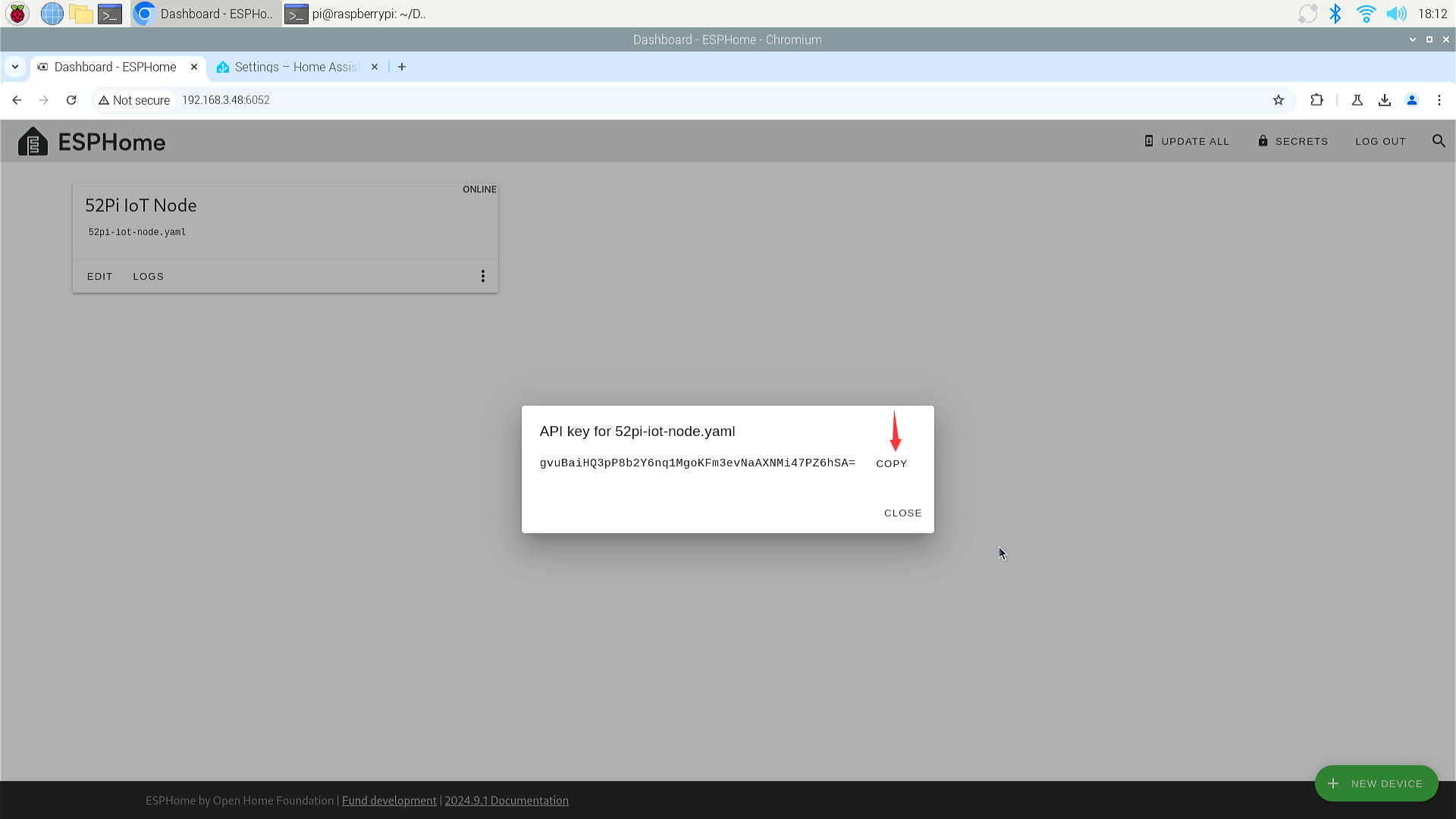Open a new browser tab

[x=402, y=67]
